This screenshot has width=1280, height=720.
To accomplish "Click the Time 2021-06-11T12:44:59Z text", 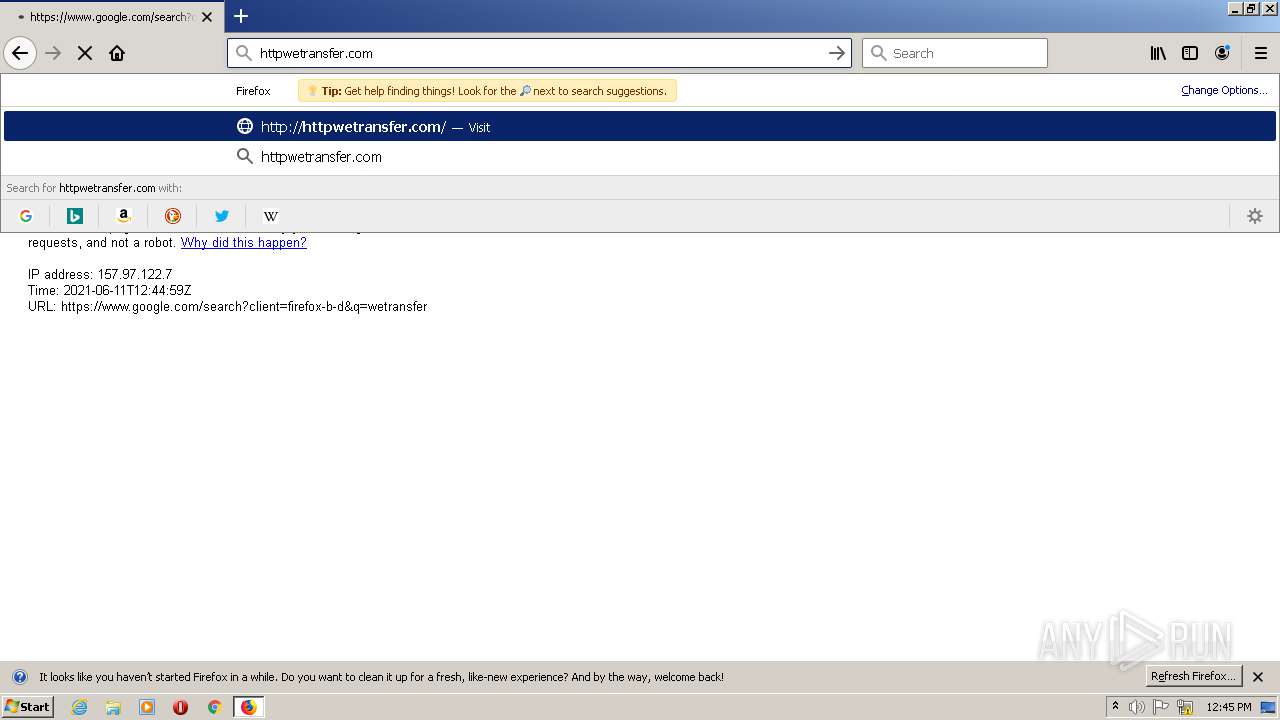I will [110, 290].
